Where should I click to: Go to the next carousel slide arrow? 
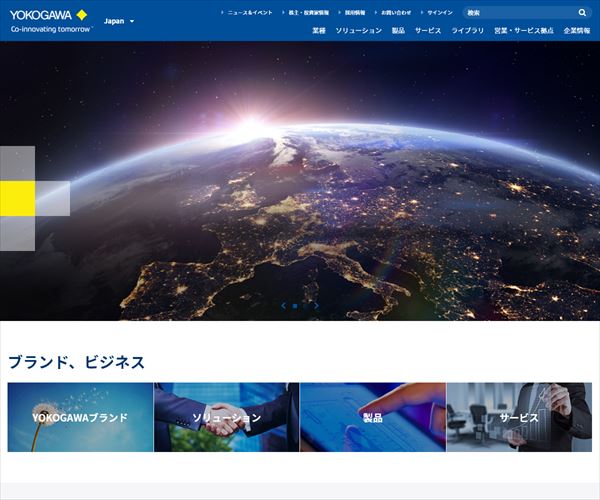316,306
